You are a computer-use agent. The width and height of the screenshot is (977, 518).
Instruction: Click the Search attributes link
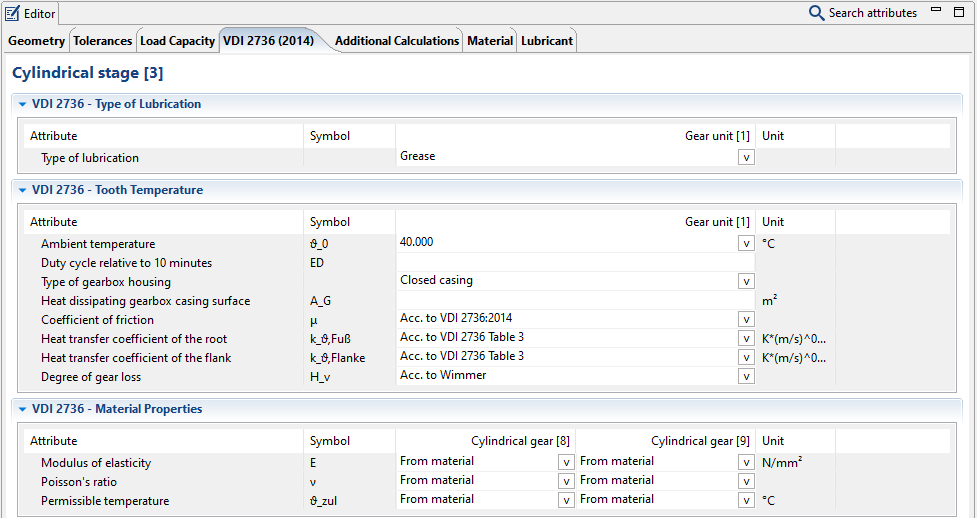tap(872, 13)
